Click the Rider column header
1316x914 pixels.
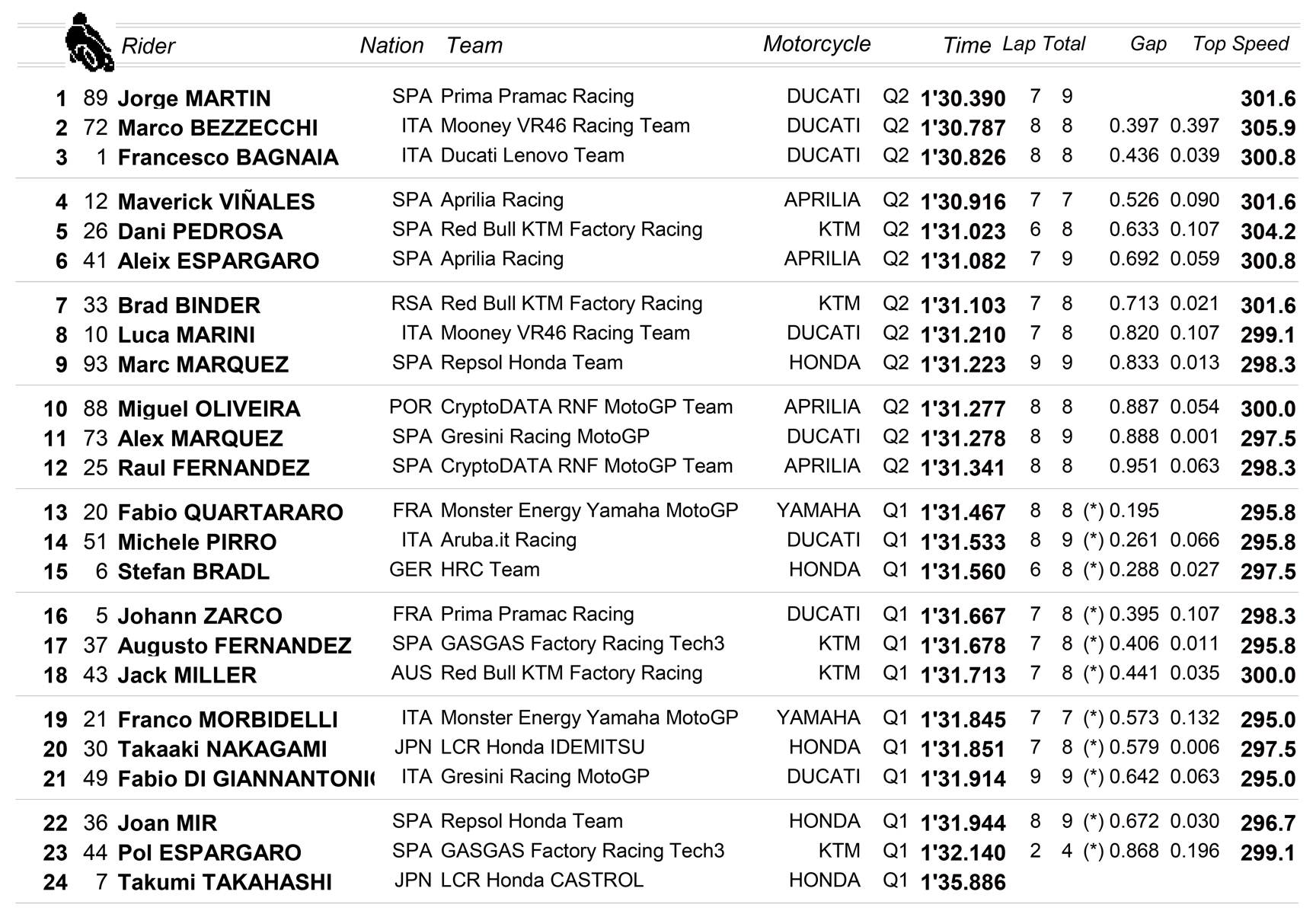tap(148, 46)
